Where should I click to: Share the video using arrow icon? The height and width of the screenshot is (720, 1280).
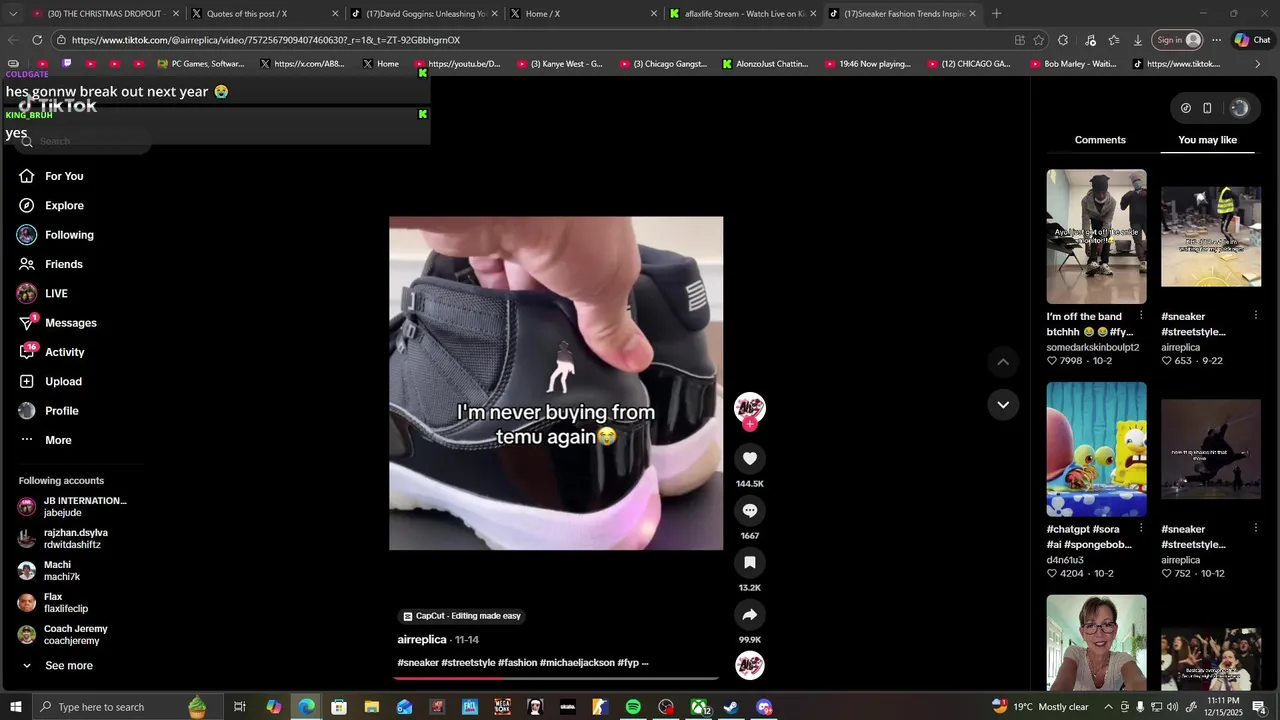pos(749,614)
